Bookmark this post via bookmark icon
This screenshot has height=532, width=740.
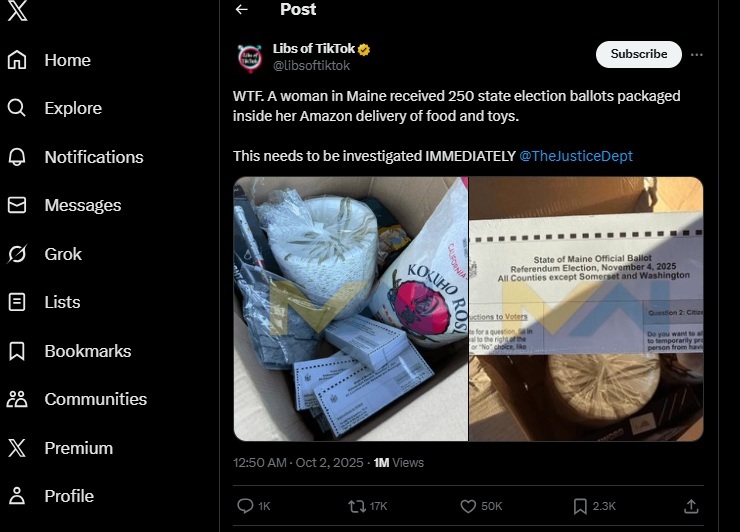(580, 506)
